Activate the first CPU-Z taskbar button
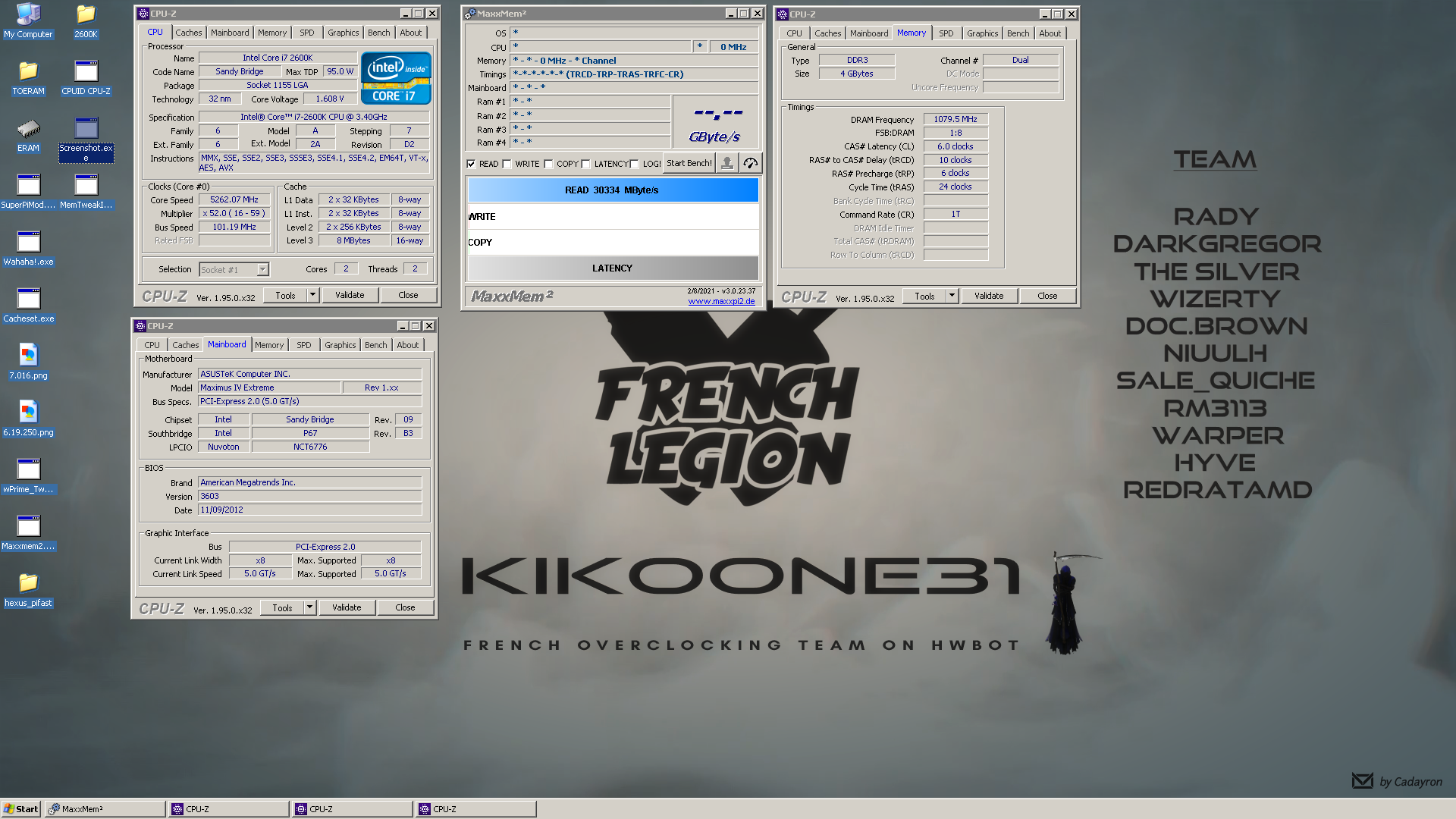 228,809
